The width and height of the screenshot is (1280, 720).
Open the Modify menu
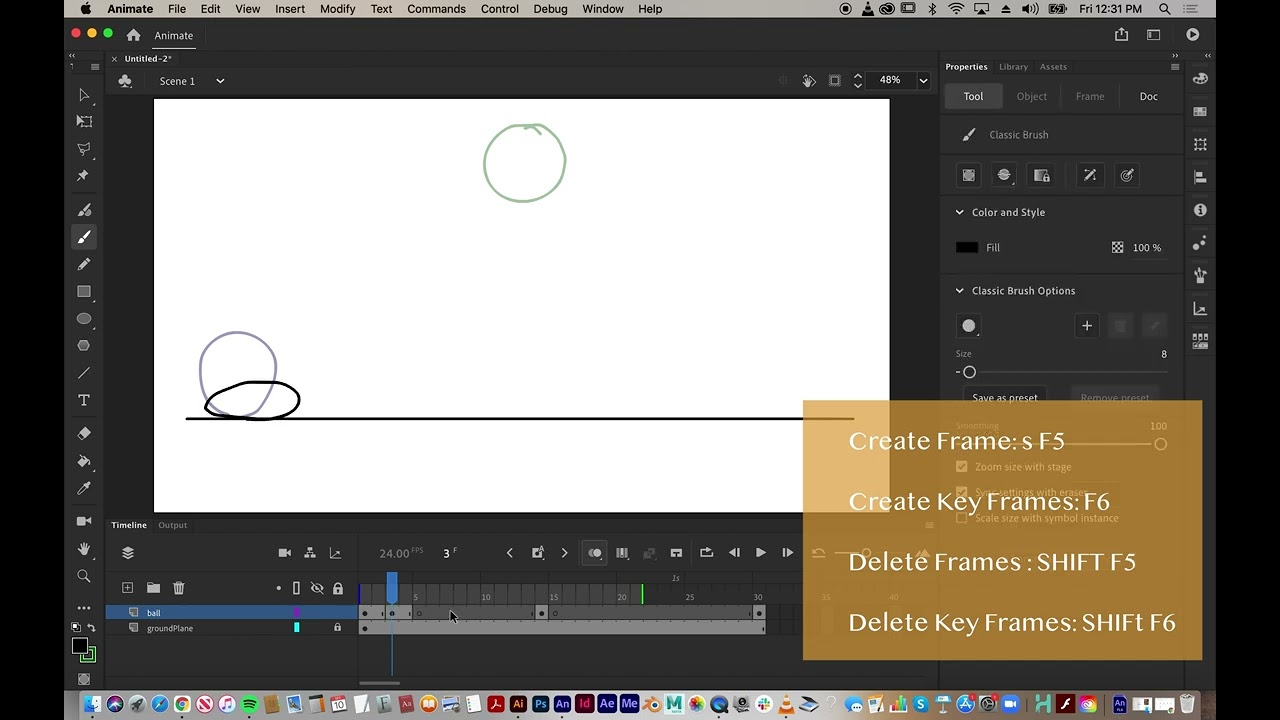pyautogui.click(x=337, y=9)
